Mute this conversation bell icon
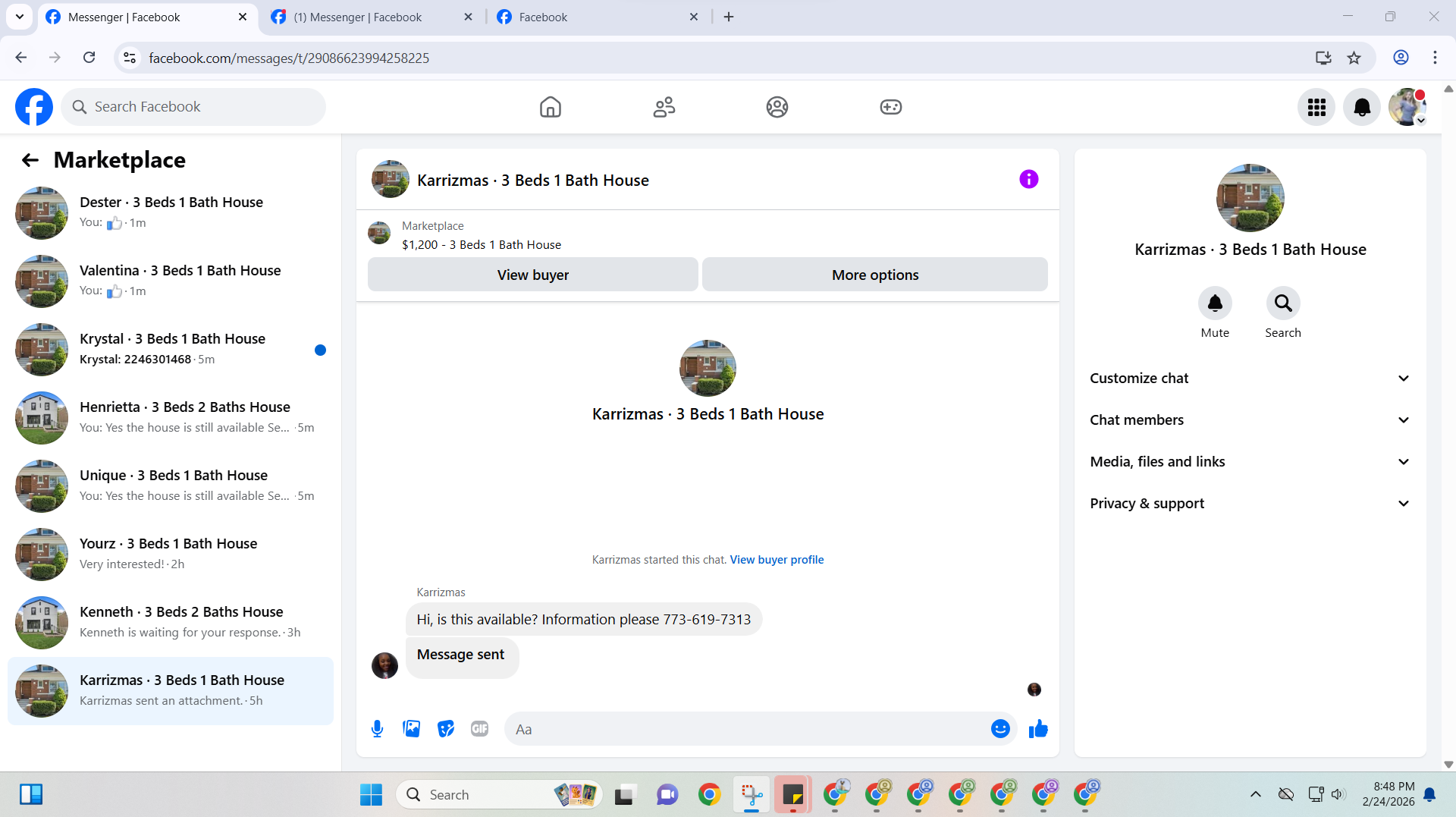The width and height of the screenshot is (1456, 817). 1215,303
